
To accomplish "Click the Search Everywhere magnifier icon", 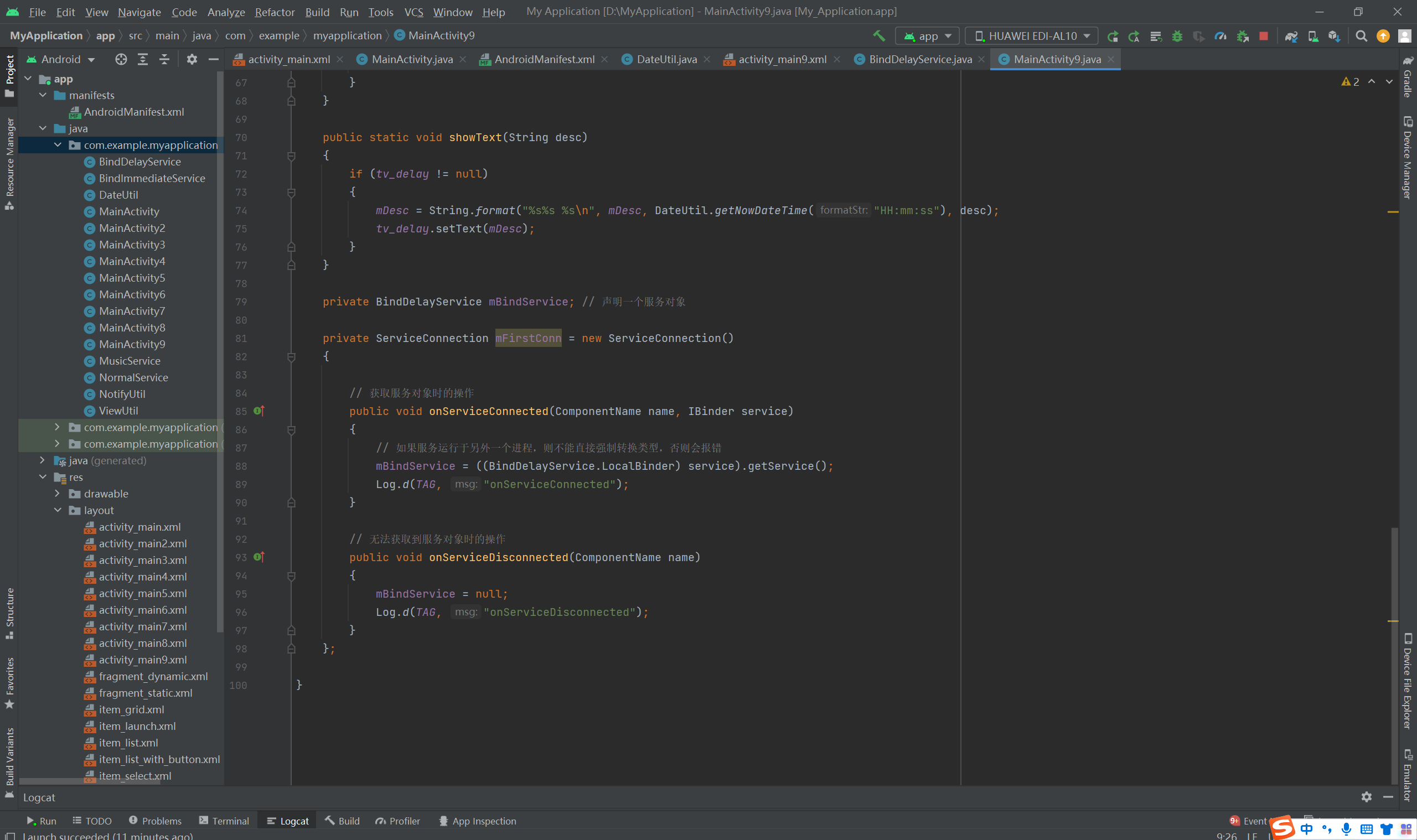I will pyautogui.click(x=1362, y=36).
